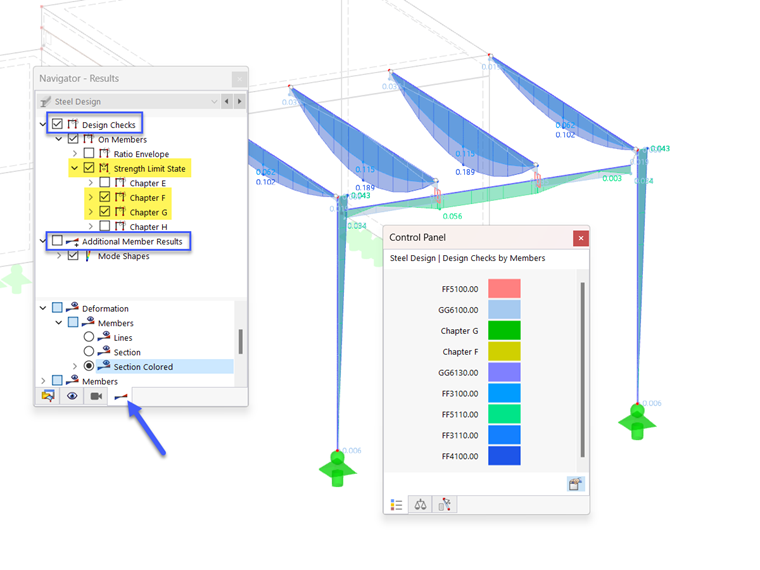Close the Control Panel
The image size is (760, 570).
(x=581, y=238)
